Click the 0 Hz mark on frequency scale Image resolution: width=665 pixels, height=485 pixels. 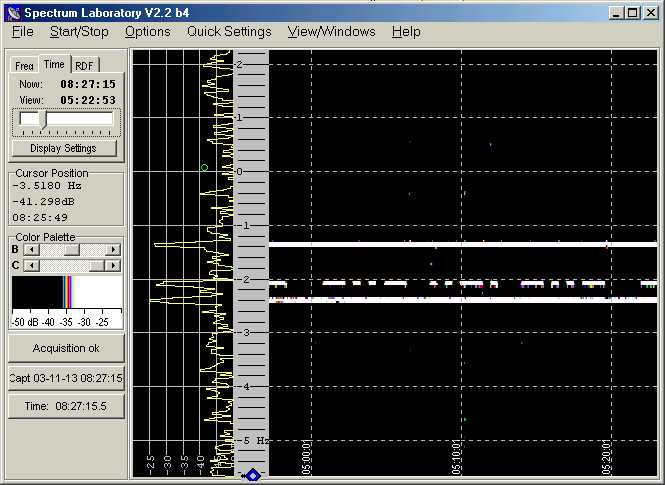(x=240, y=172)
